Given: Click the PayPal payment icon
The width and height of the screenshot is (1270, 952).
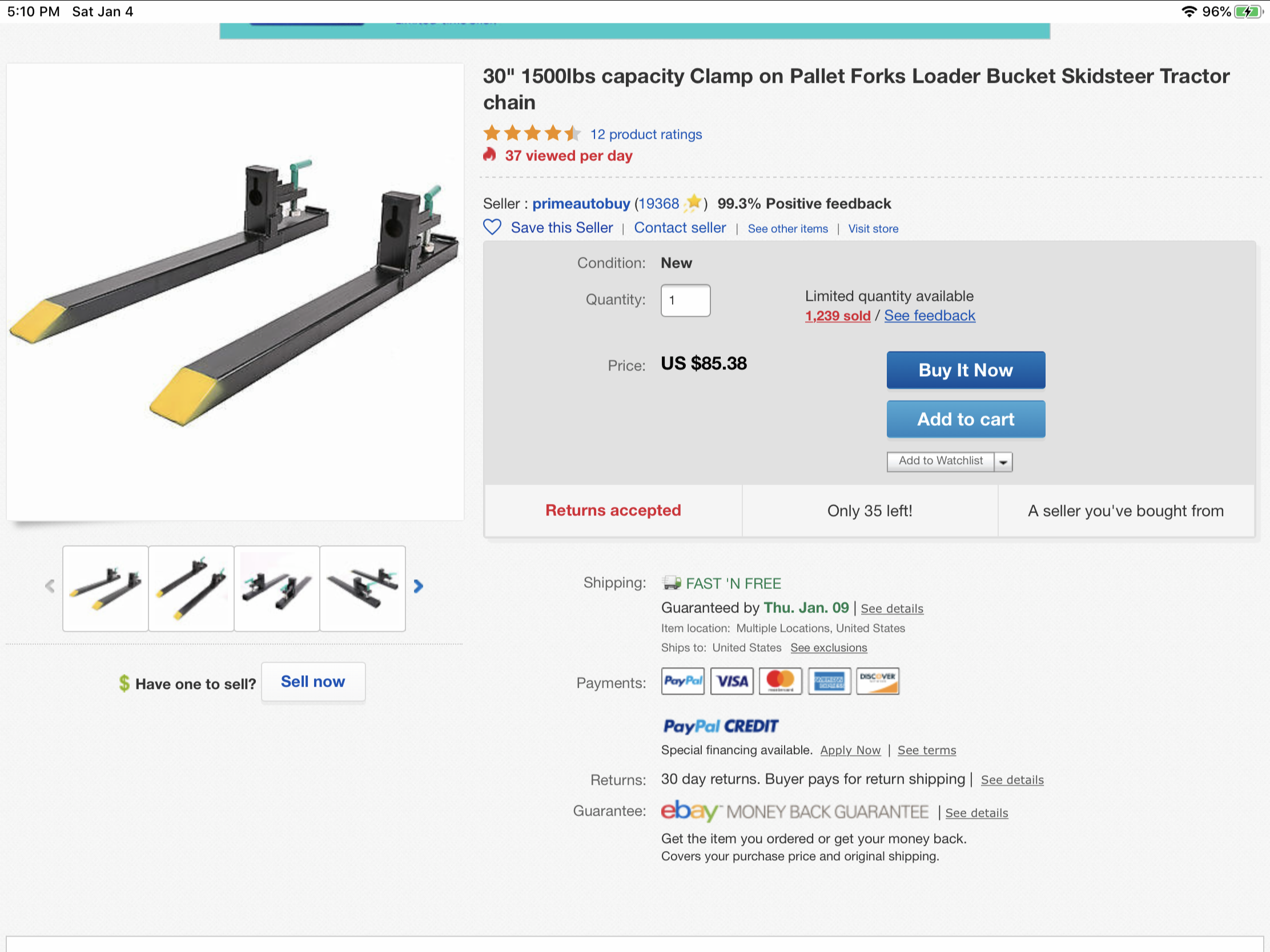Looking at the screenshot, I should (x=682, y=681).
